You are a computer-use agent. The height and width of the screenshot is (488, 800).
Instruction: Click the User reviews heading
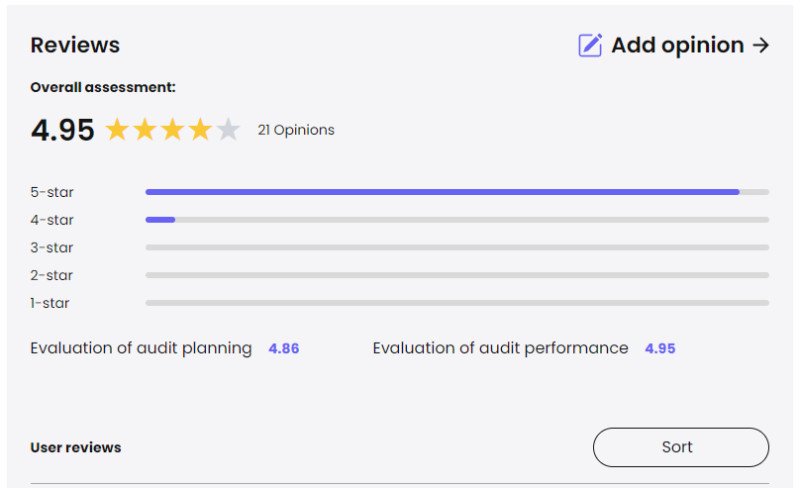click(x=76, y=447)
